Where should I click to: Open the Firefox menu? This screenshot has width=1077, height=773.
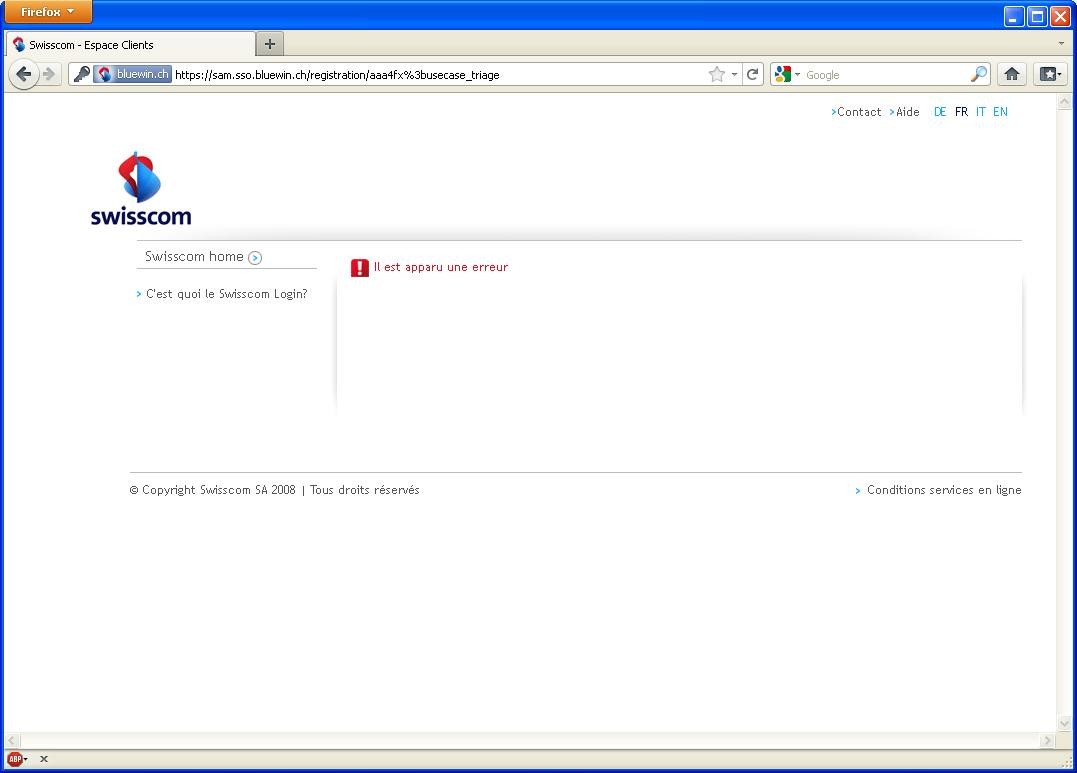47,12
